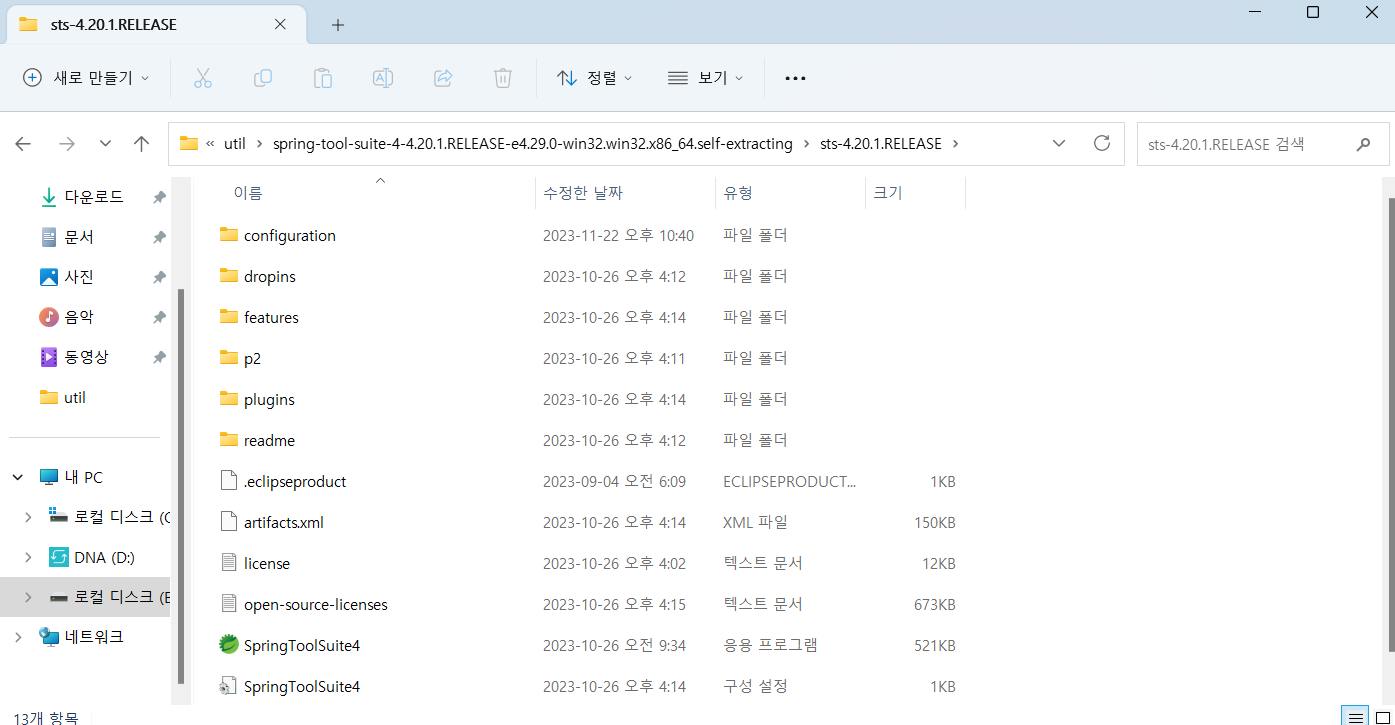
Task: Click the spring-tool-suite-4 self-extracting breadcrumb
Action: pyautogui.click(x=533, y=144)
